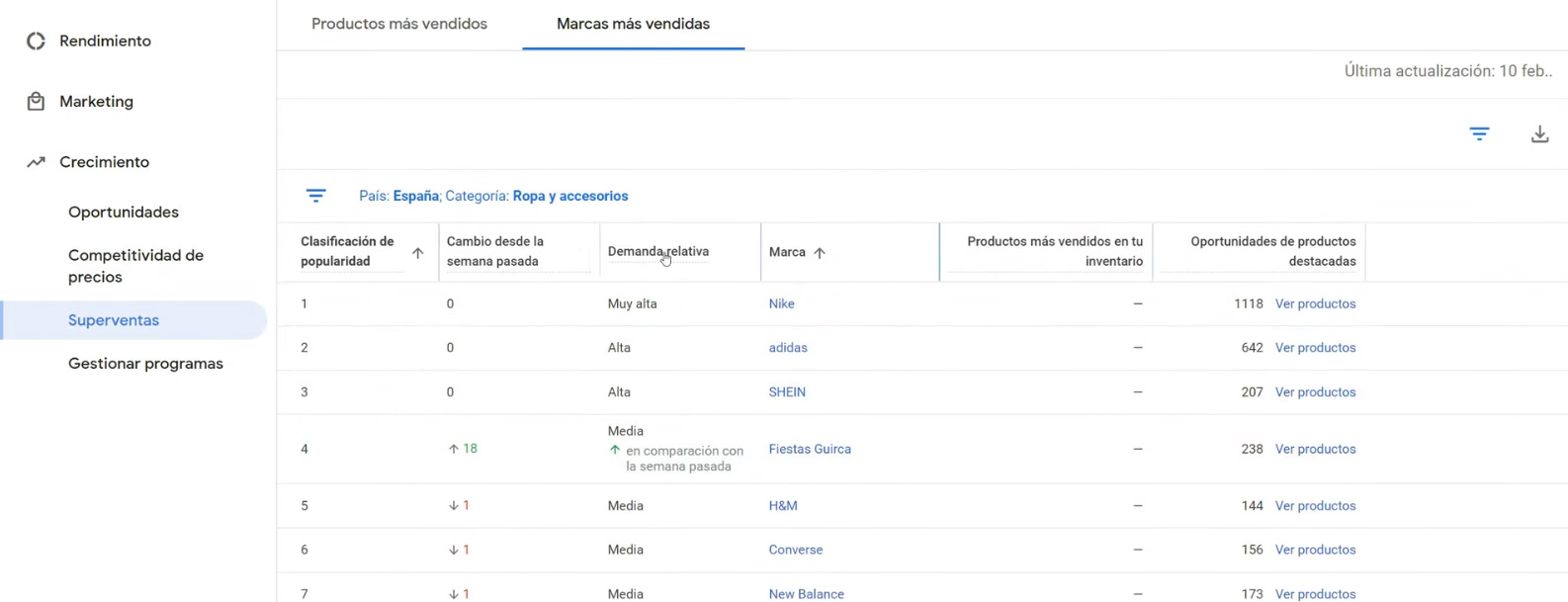Click Ver productos for Converse row
1568x602 pixels.
(1315, 550)
